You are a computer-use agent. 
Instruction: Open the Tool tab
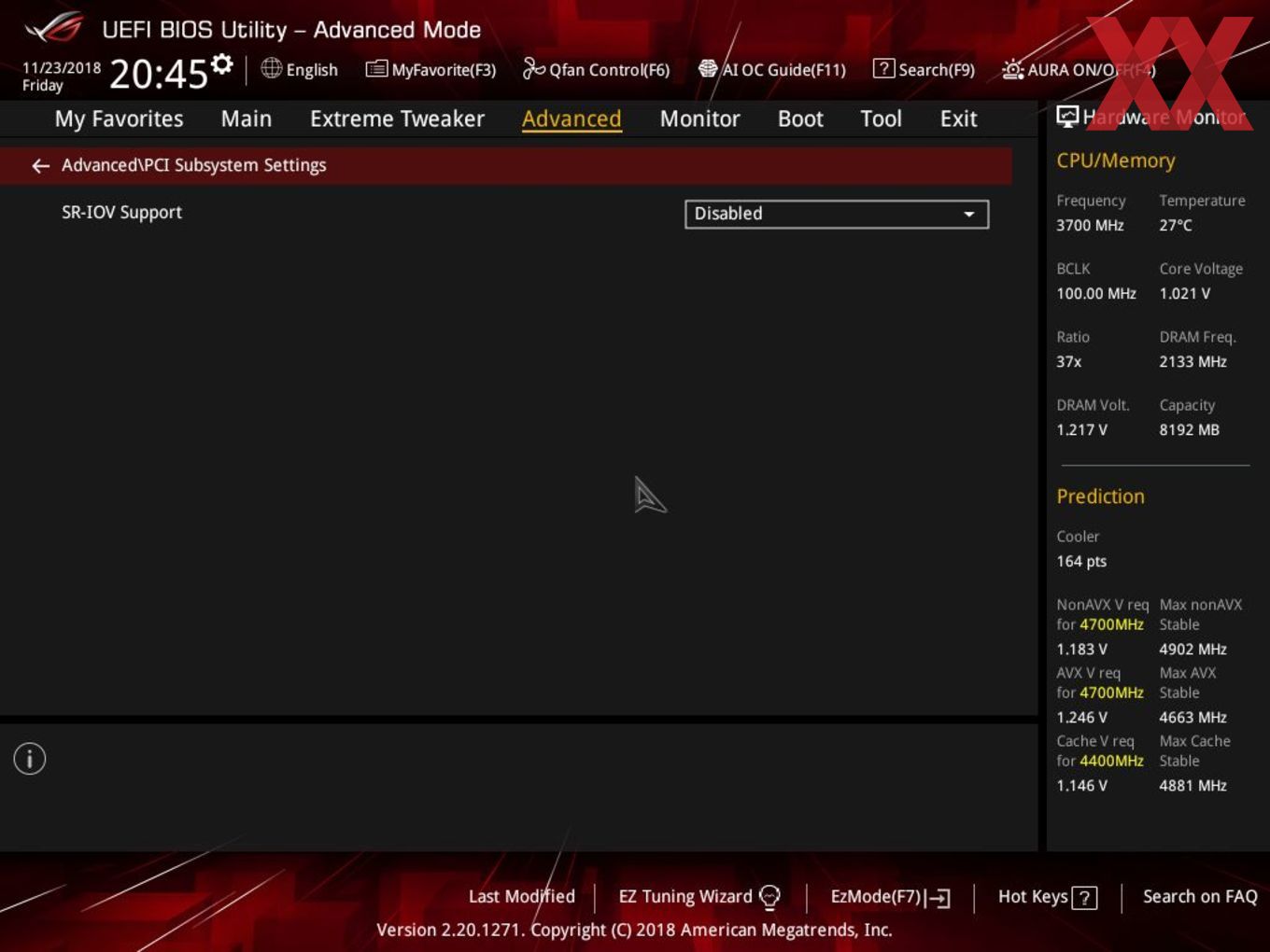point(881,119)
